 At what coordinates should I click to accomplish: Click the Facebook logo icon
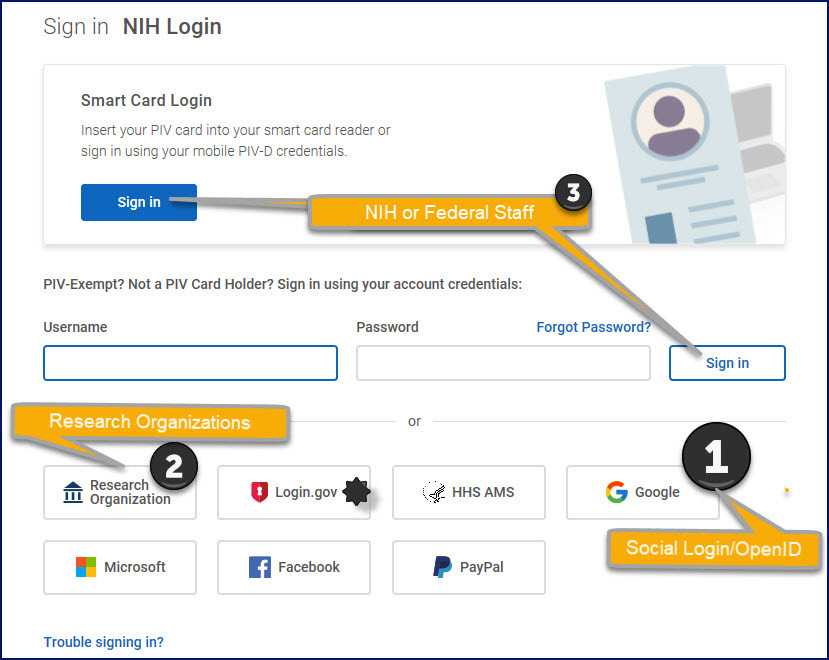(x=260, y=567)
